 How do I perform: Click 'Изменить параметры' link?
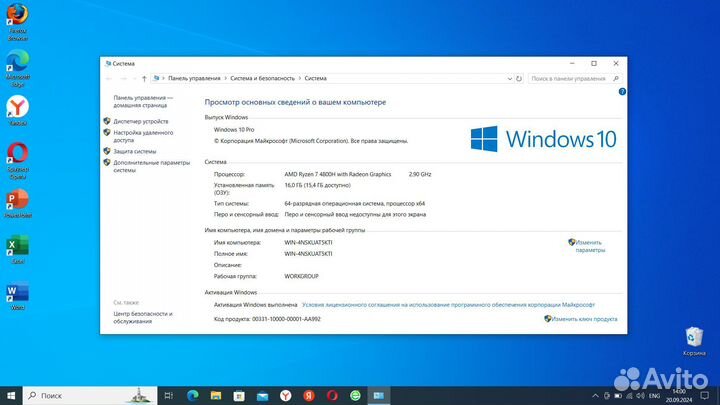coord(590,246)
